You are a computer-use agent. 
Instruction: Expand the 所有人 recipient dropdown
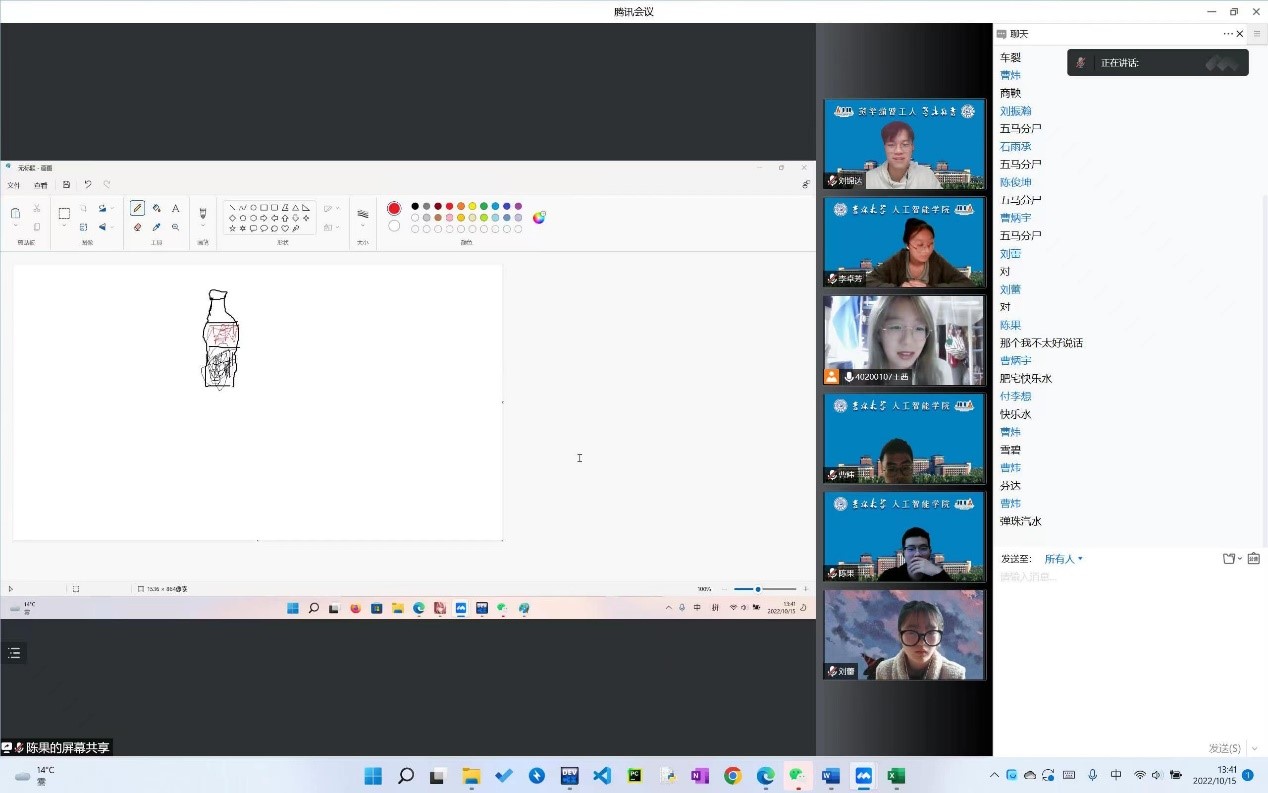(1064, 559)
